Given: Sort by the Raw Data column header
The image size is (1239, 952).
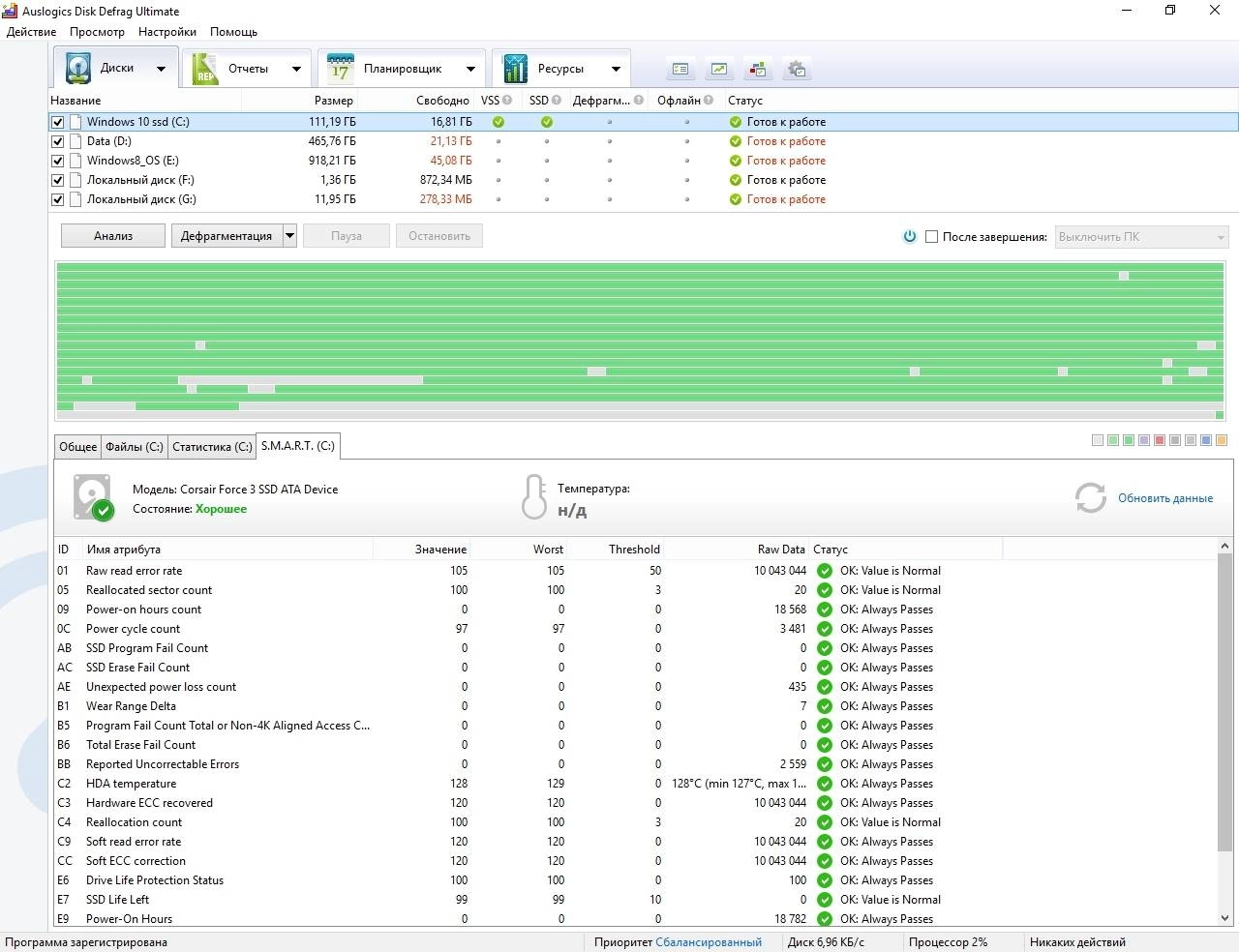Looking at the screenshot, I should point(738,549).
